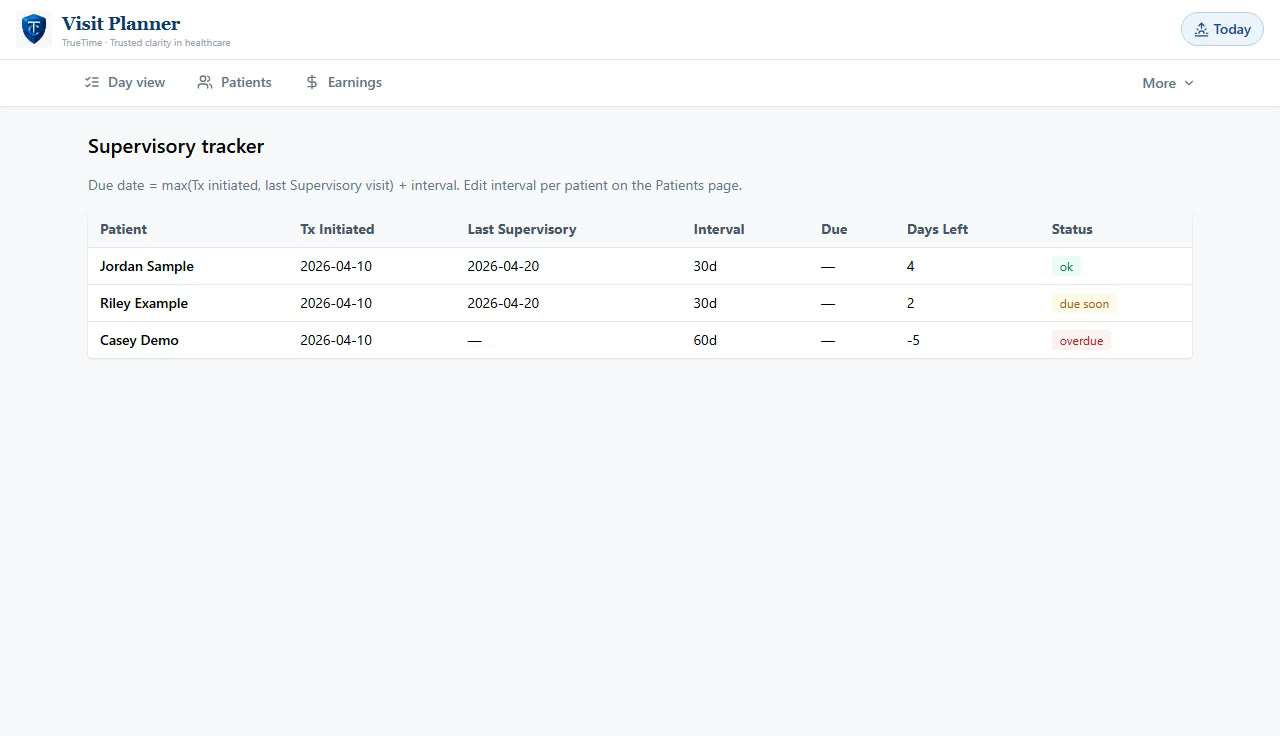
Task: Click Casey Demo's -5 days left
Action: (x=913, y=340)
